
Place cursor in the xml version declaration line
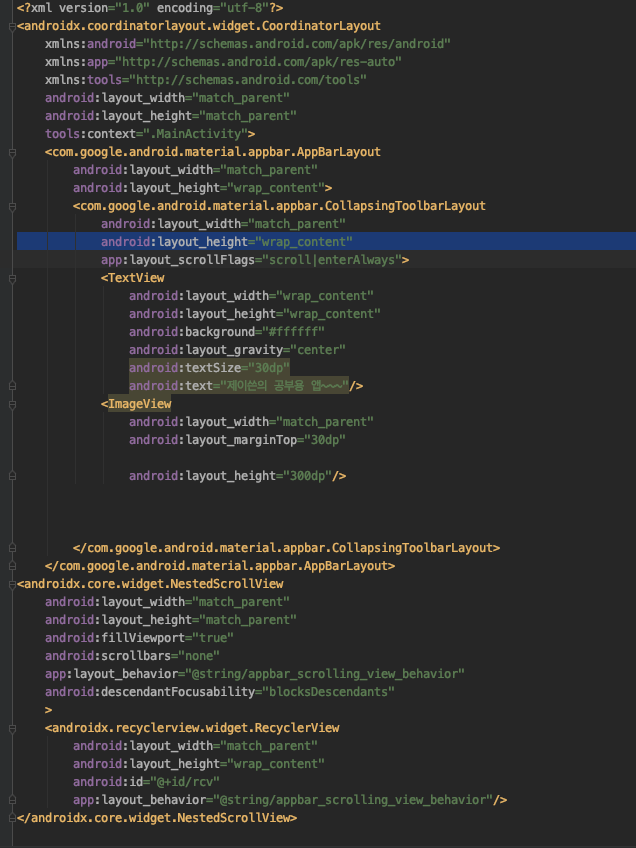(x=150, y=8)
